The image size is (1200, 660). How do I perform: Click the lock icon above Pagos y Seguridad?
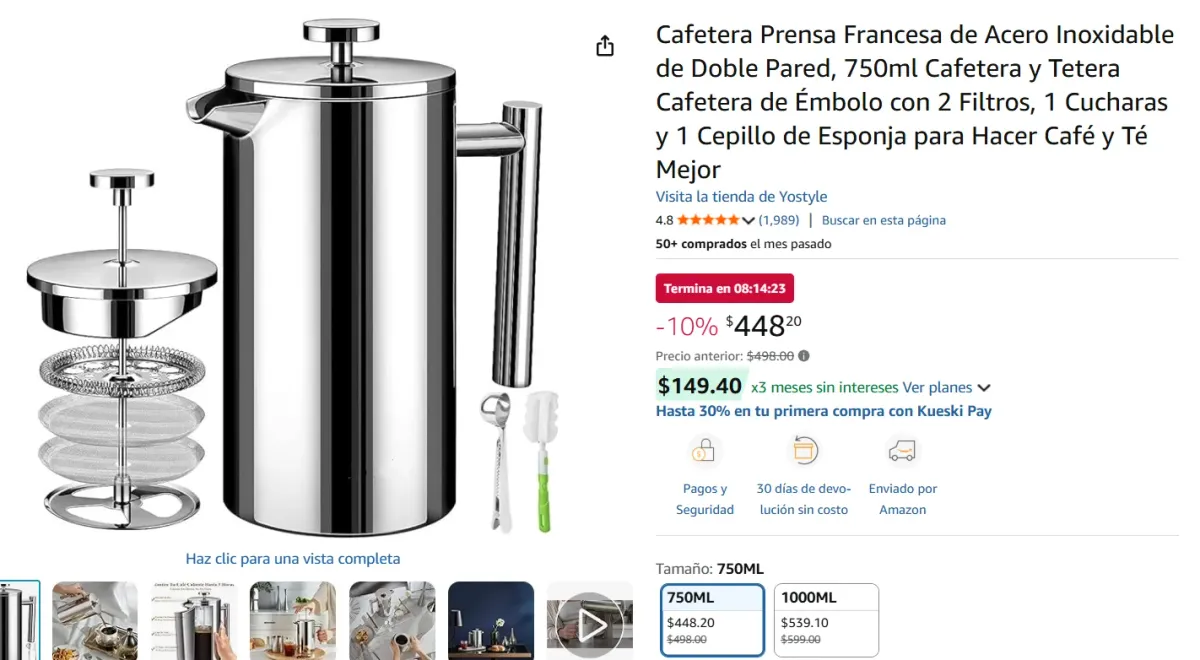click(705, 452)
